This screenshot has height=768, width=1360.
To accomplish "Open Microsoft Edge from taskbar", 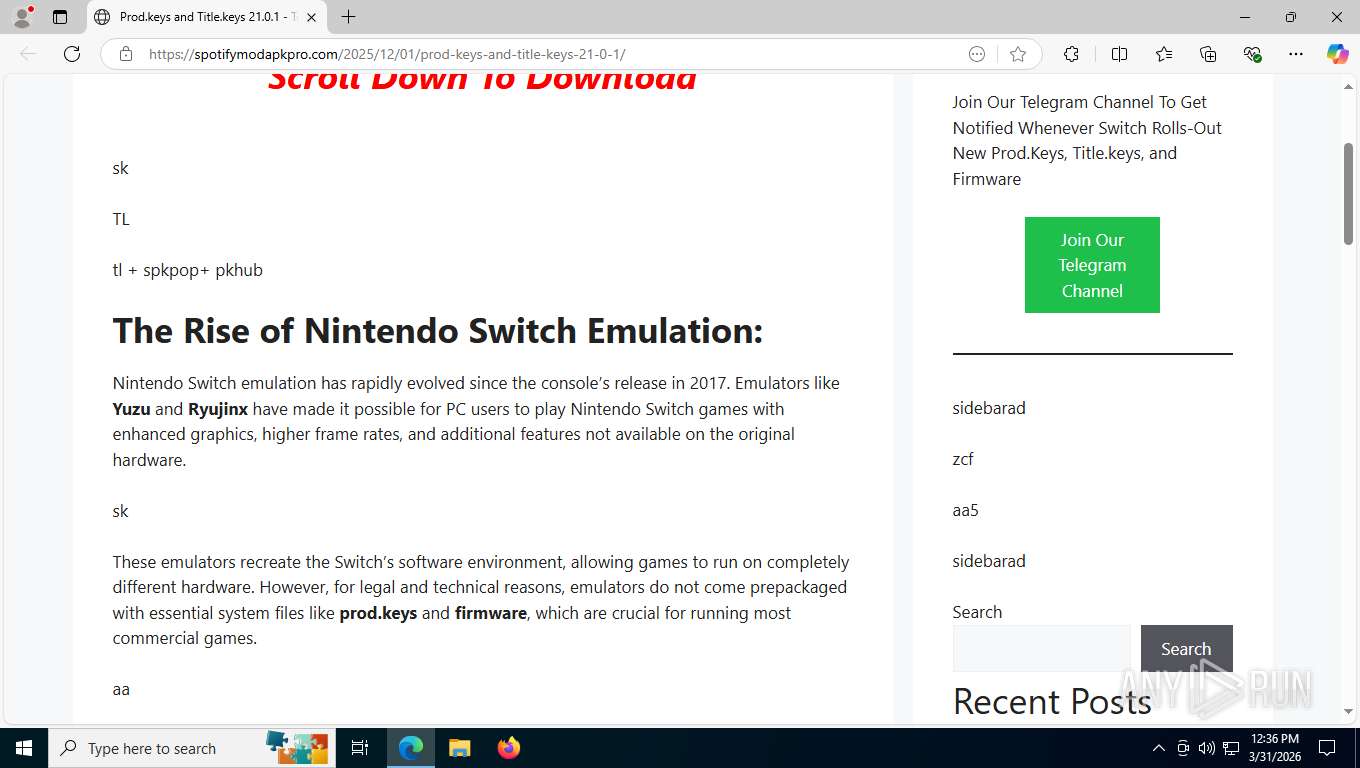I will pos(411,748).
